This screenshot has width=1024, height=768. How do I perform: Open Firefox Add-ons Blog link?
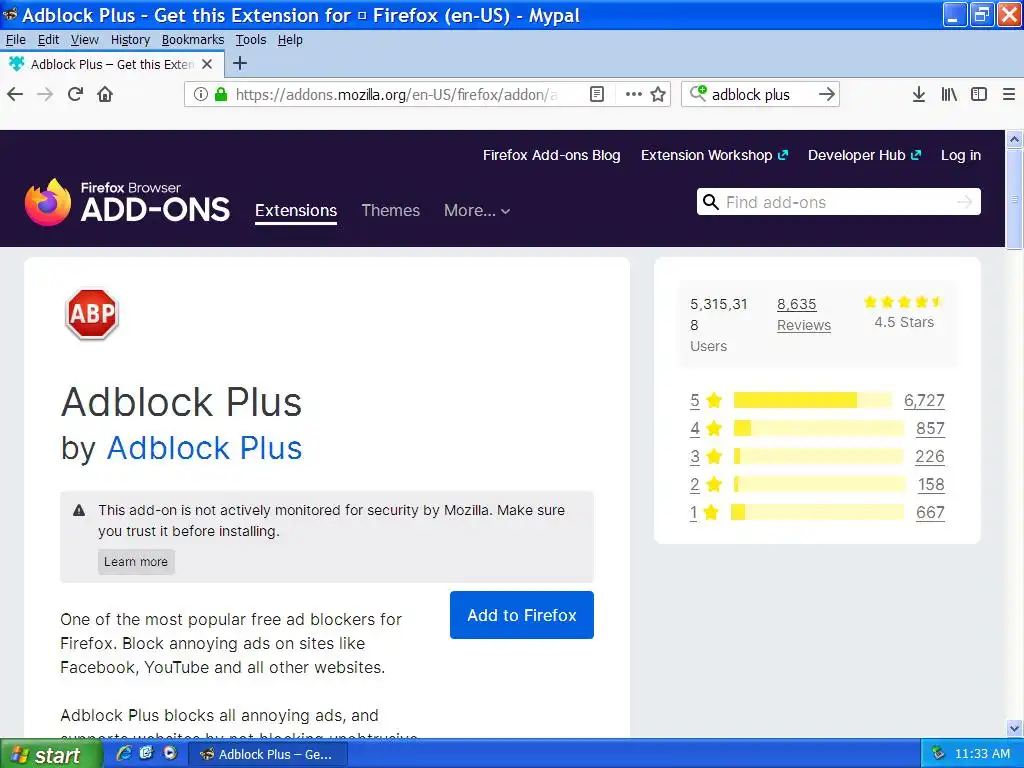(551, 155)
